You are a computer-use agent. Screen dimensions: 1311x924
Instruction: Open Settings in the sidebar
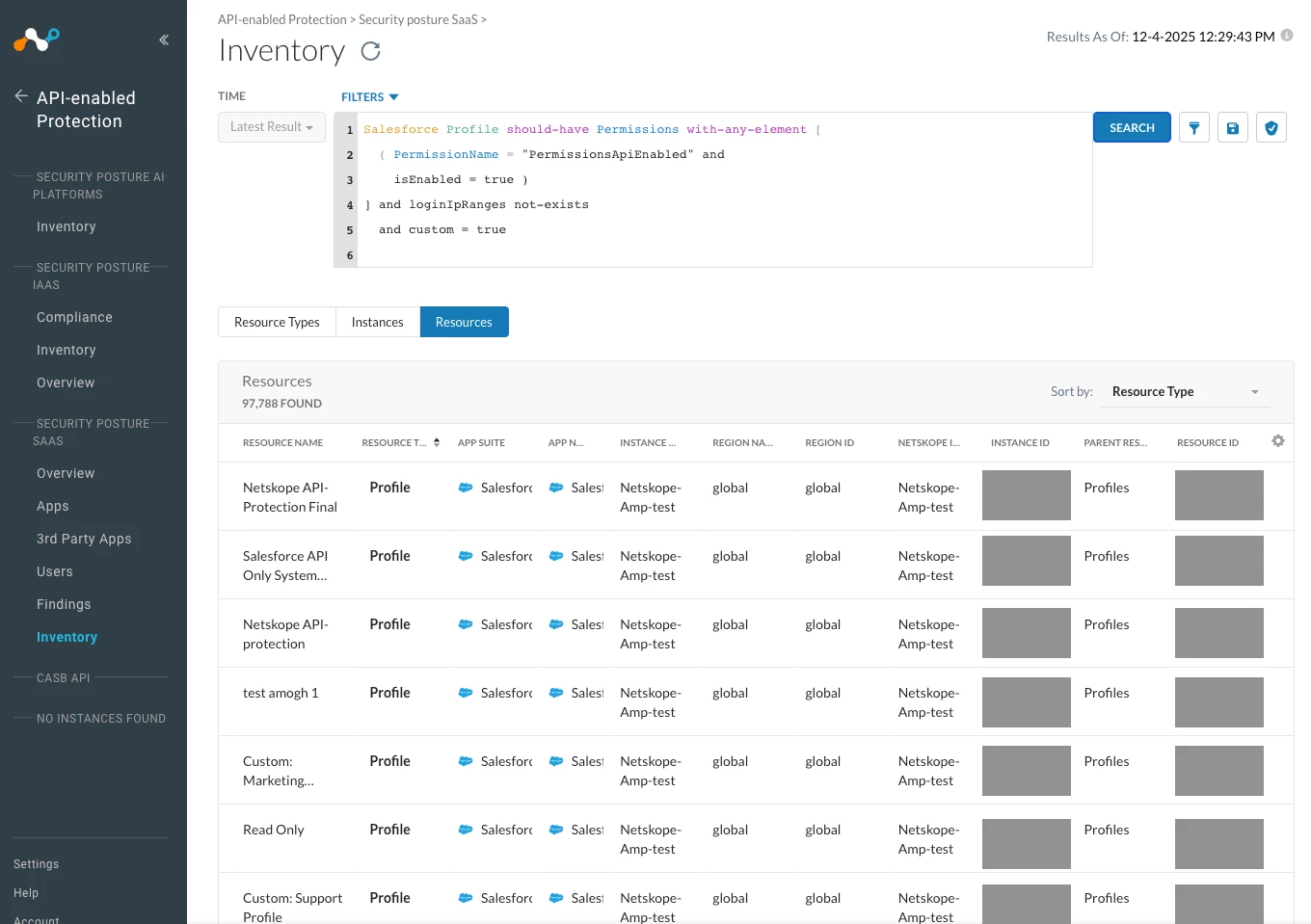[x=37, y=864]
